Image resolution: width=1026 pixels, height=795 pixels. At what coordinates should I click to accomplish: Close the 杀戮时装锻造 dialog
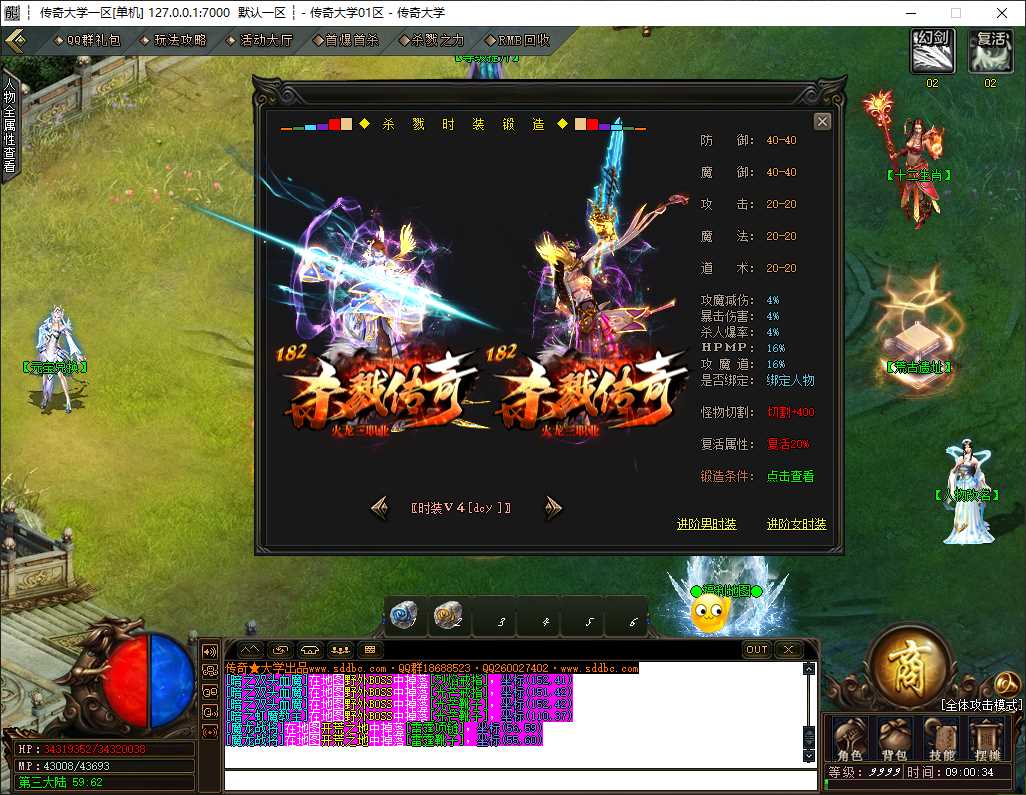(x=823, y=121)
